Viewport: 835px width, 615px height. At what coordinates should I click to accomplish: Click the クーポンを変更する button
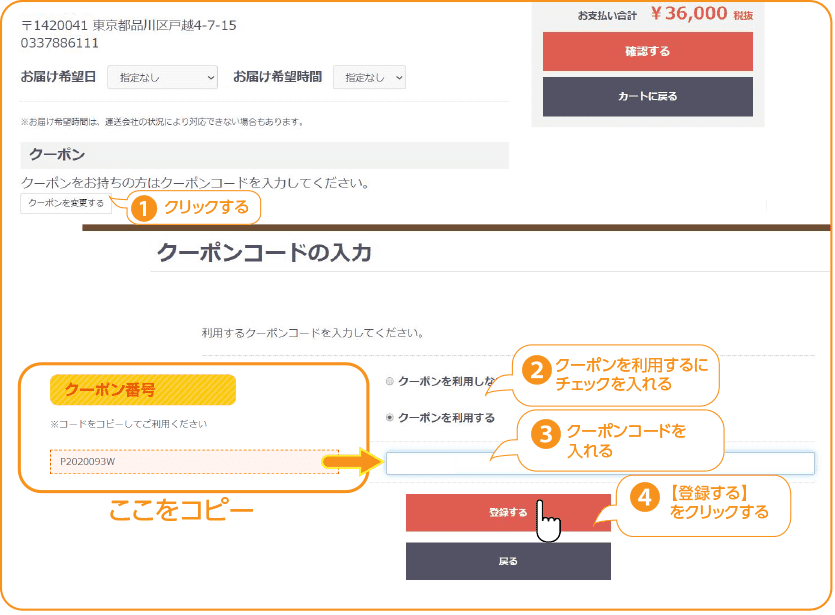pos(66,203)
